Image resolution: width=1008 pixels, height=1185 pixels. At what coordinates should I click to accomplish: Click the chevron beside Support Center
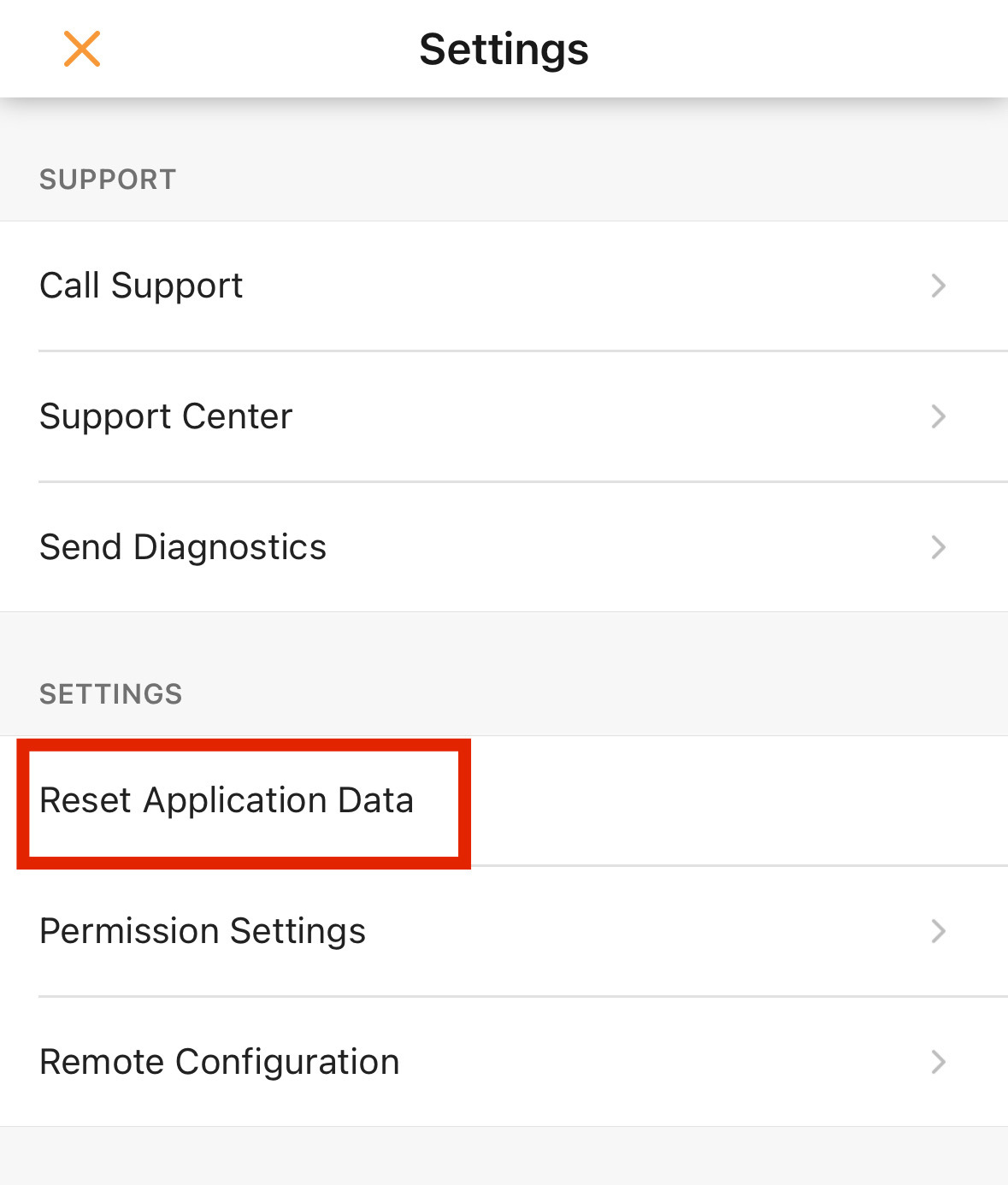tap(938, 416)
